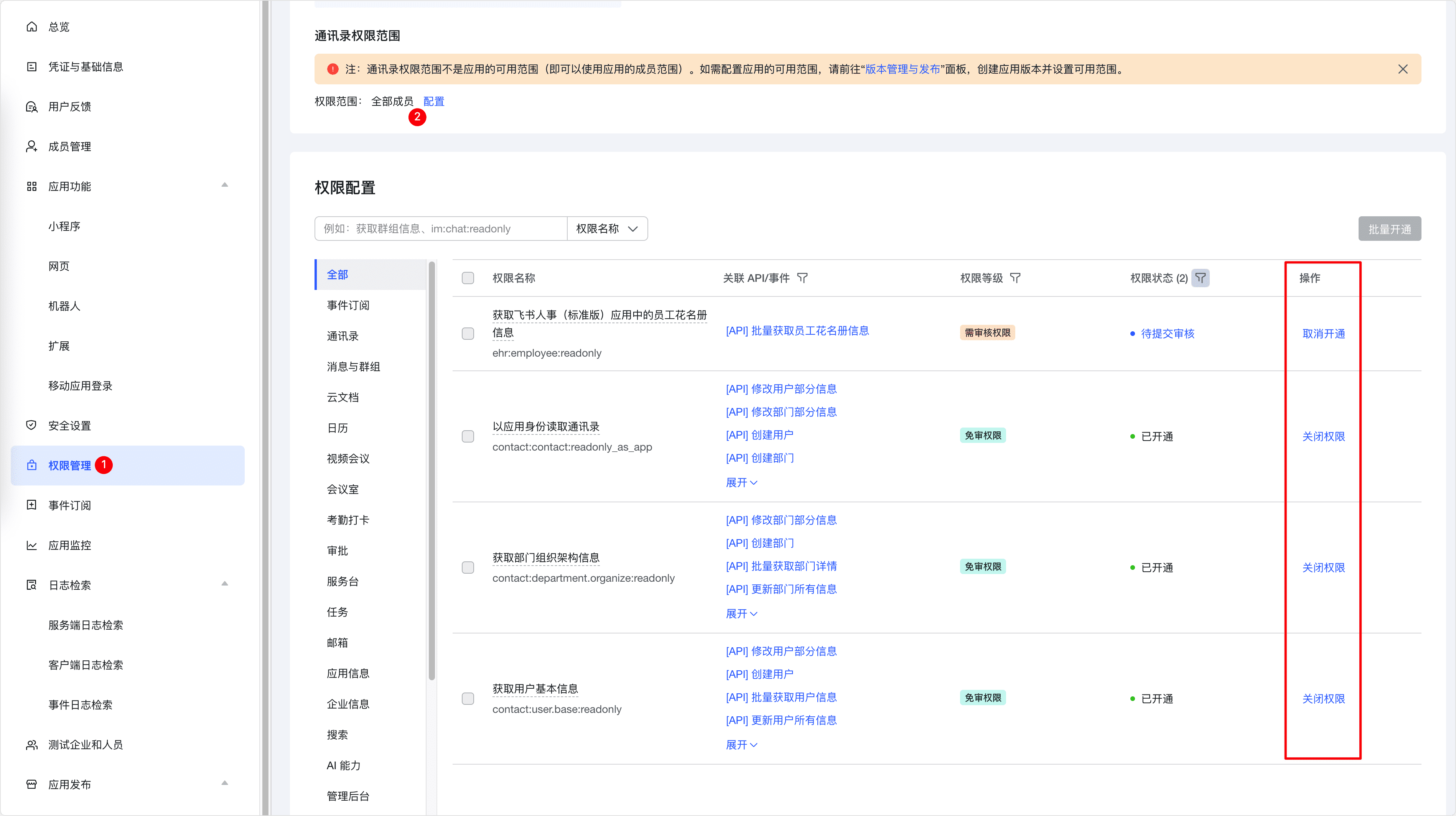Click the 安全设置 shield icon

(x=32, y=426)
